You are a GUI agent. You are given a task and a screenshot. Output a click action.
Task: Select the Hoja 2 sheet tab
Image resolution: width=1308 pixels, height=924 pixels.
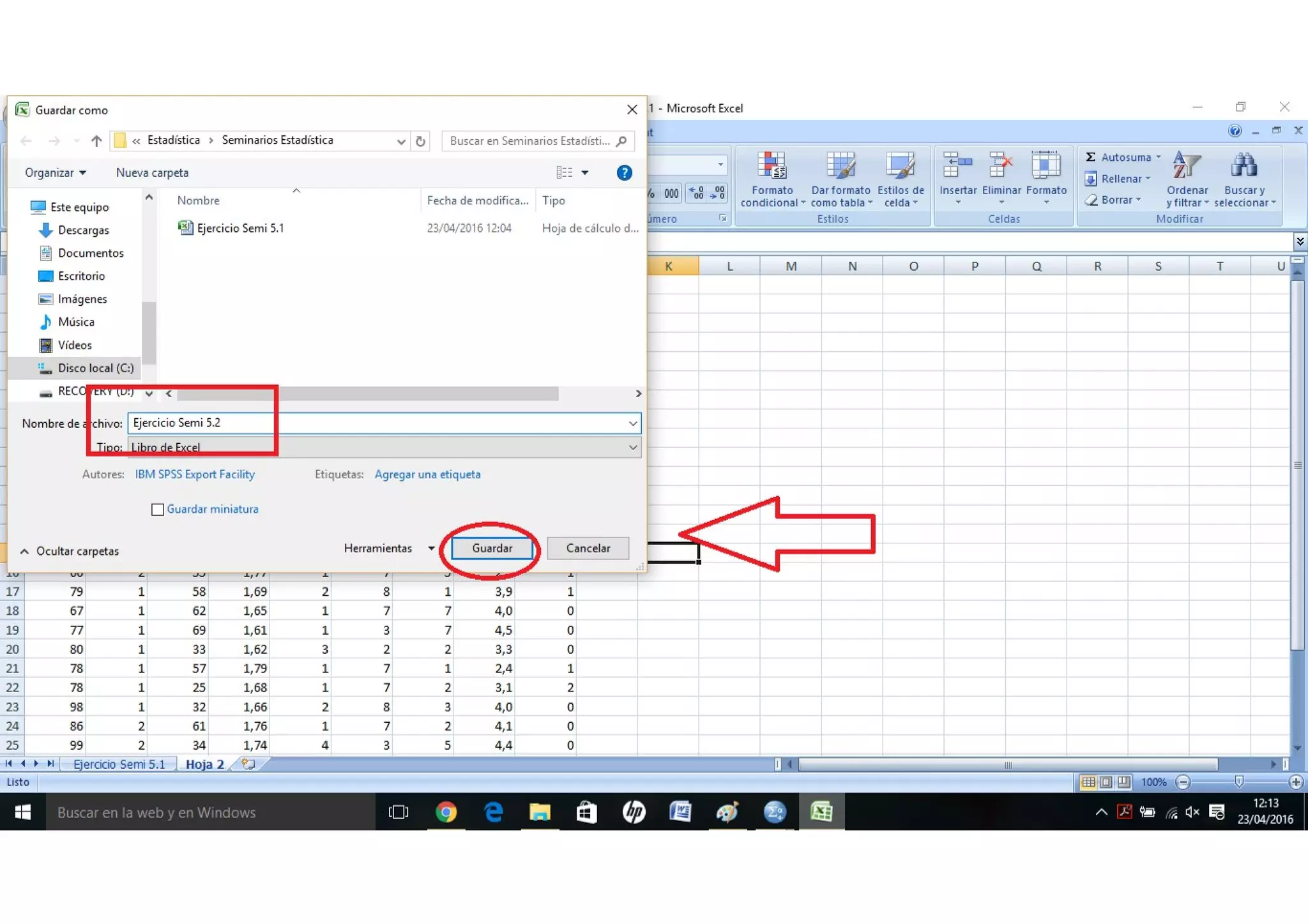pyautogui.click(x=205, y=764)
